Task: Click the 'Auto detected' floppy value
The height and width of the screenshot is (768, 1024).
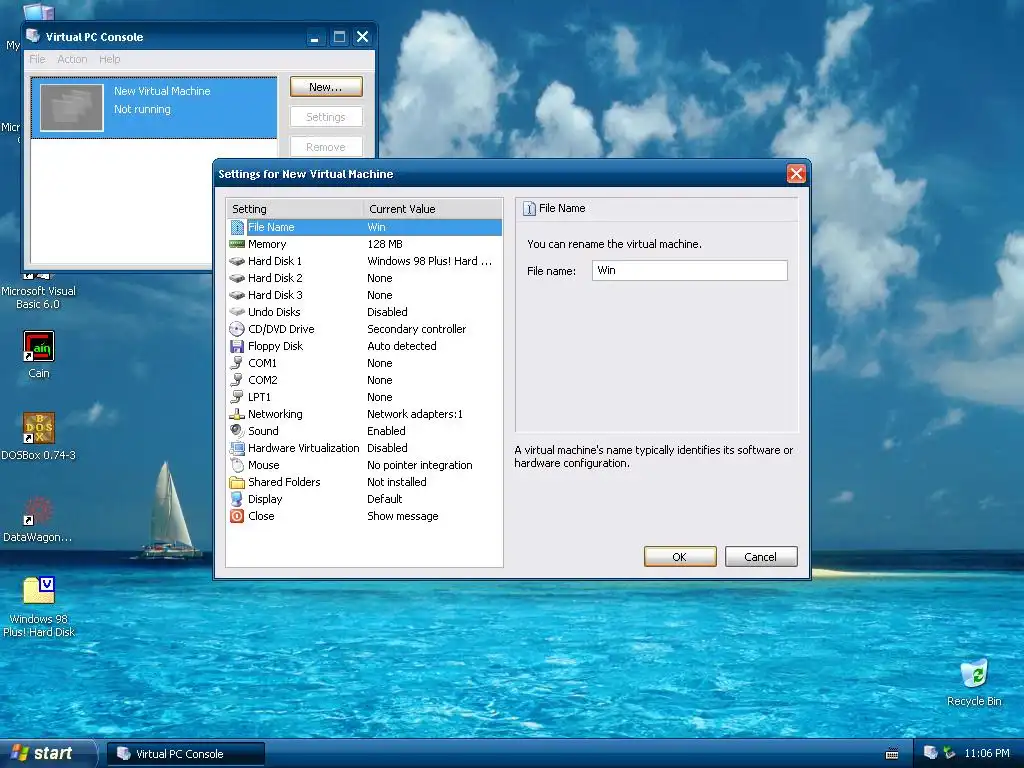Action: point(402,346)
